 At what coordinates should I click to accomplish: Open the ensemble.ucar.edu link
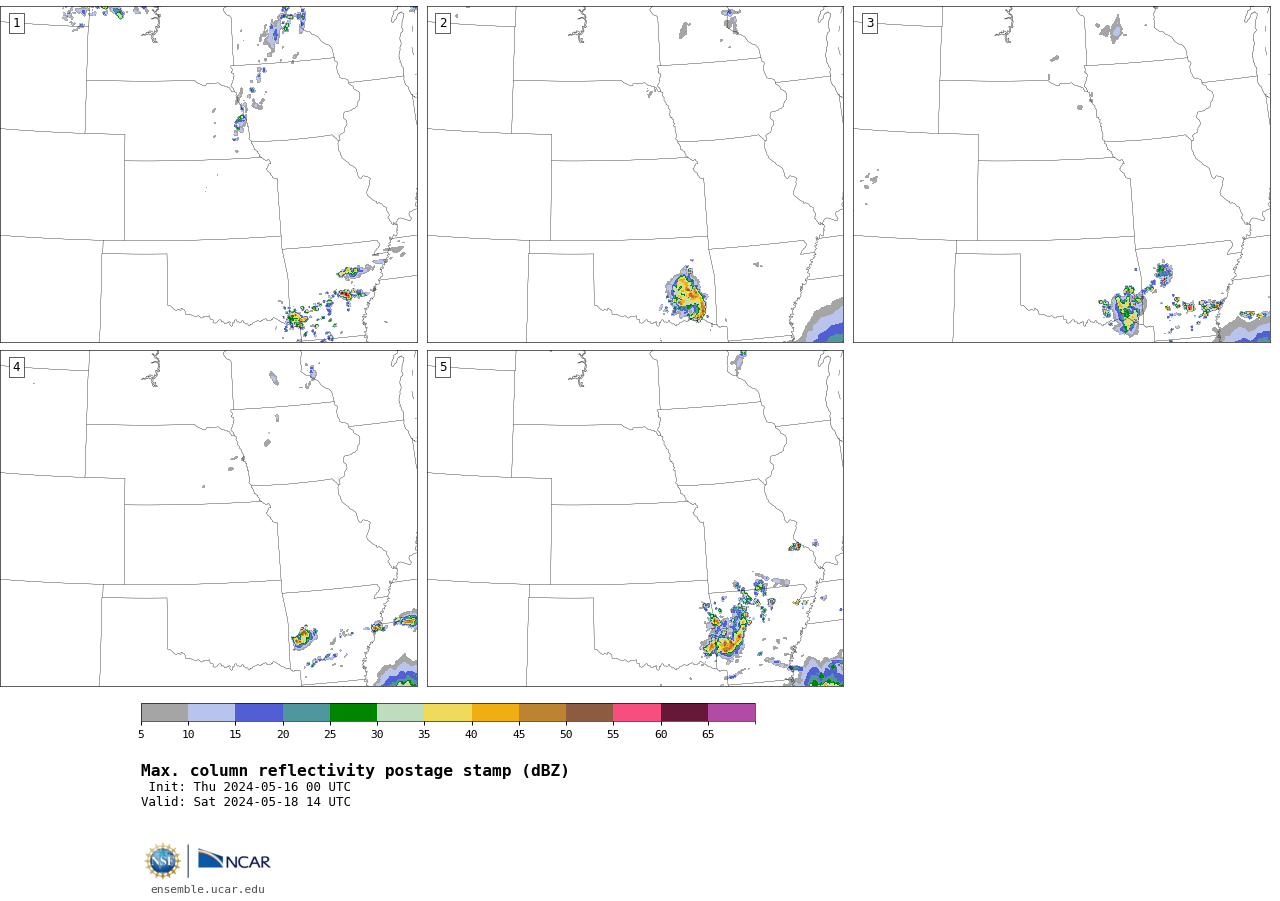point(208,890)
